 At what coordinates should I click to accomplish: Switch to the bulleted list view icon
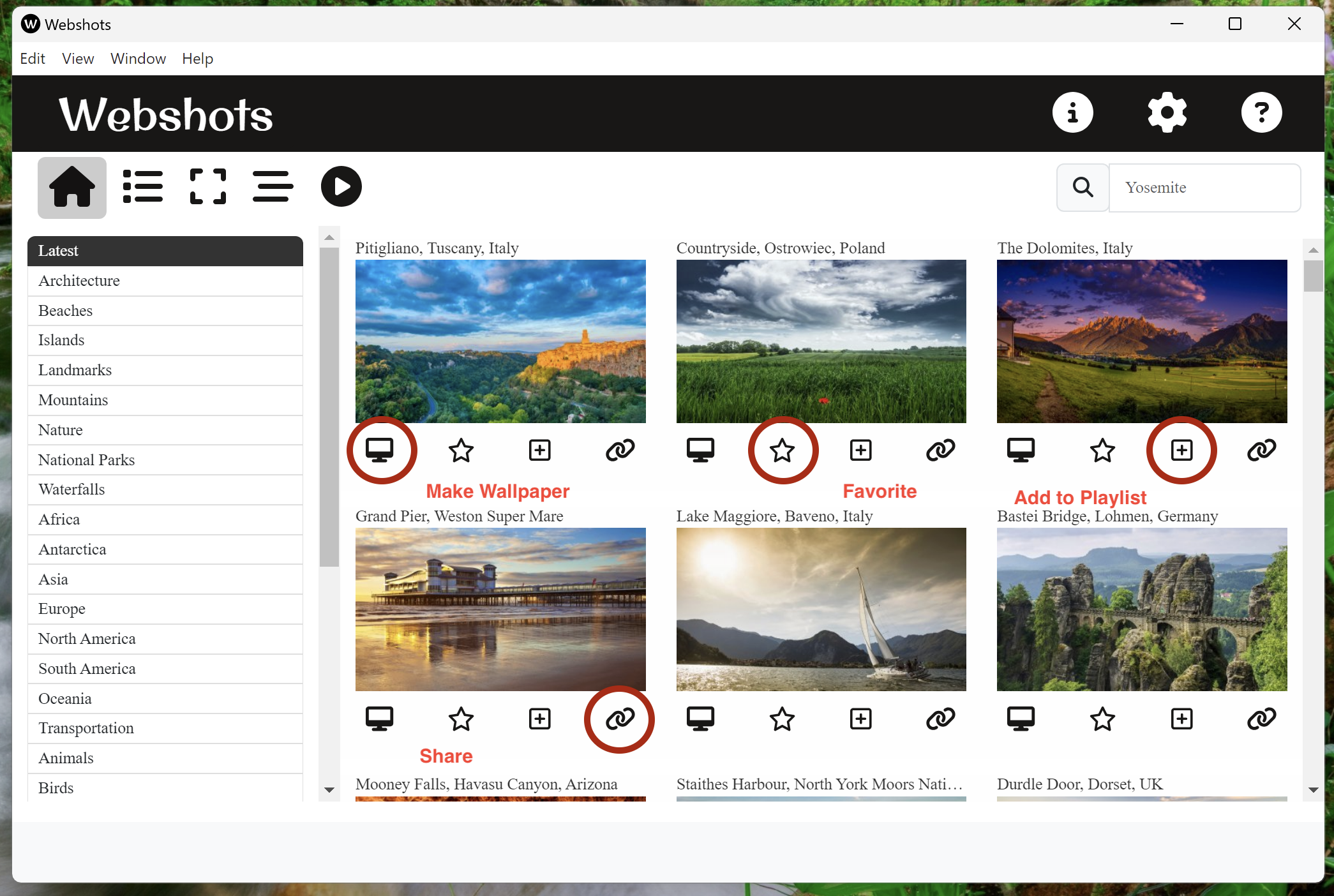(142, 187)
